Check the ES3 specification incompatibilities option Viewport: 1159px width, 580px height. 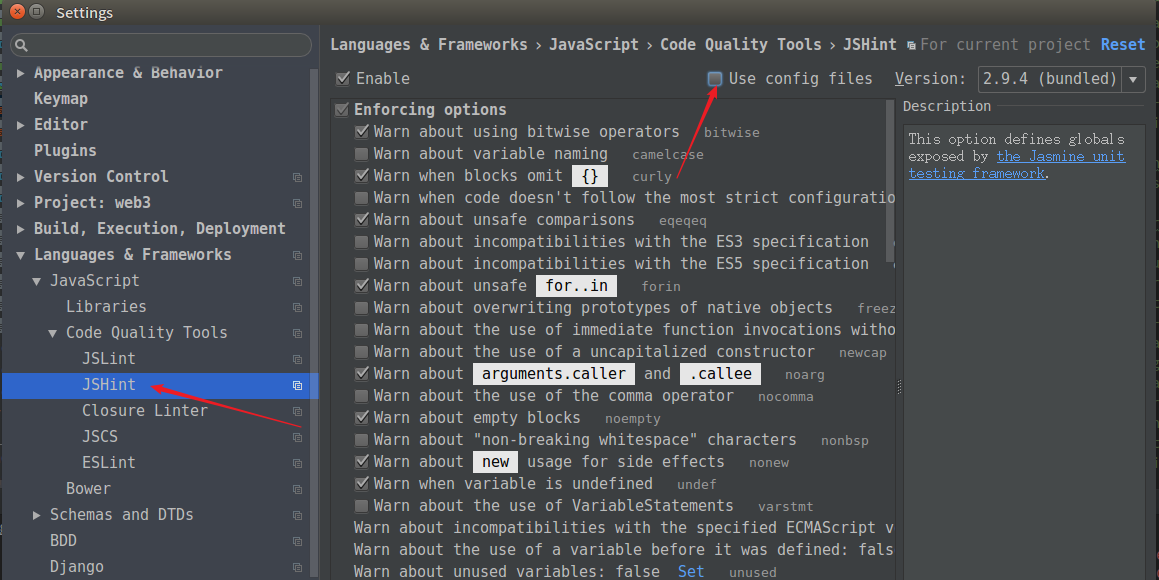[361, 242]
